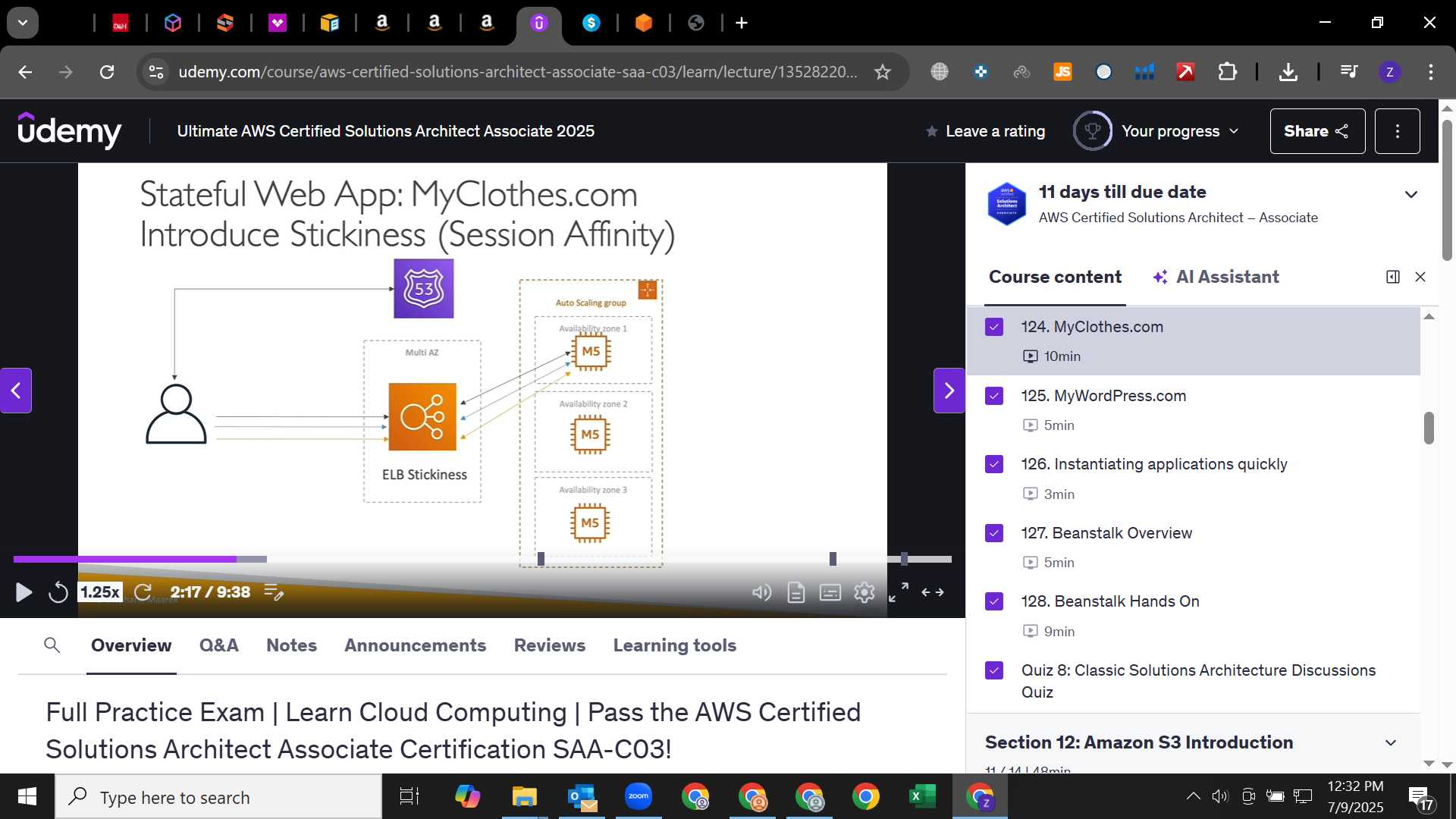Open lecture 127 Beanstalk Overview
The height and width of the screenshot is (819, 1456).
[x=1193, y=547]
